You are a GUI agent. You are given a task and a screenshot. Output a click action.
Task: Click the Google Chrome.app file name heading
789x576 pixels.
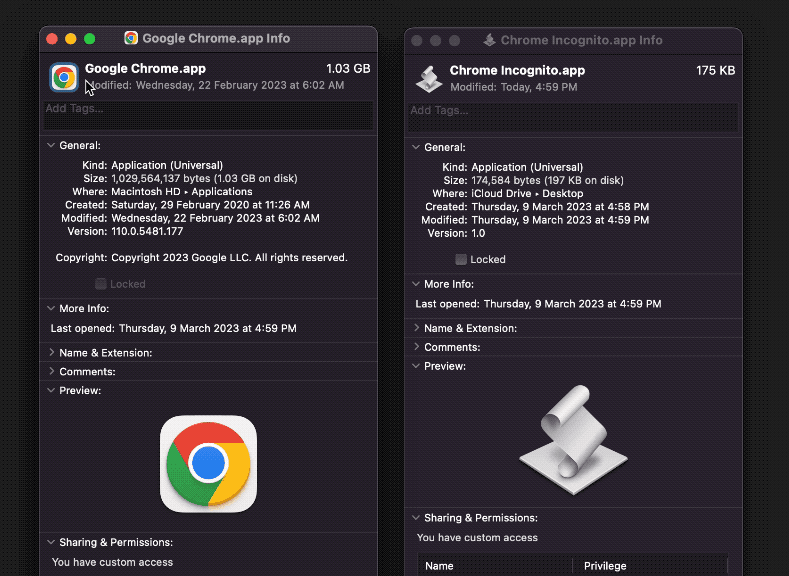point(145,68)
